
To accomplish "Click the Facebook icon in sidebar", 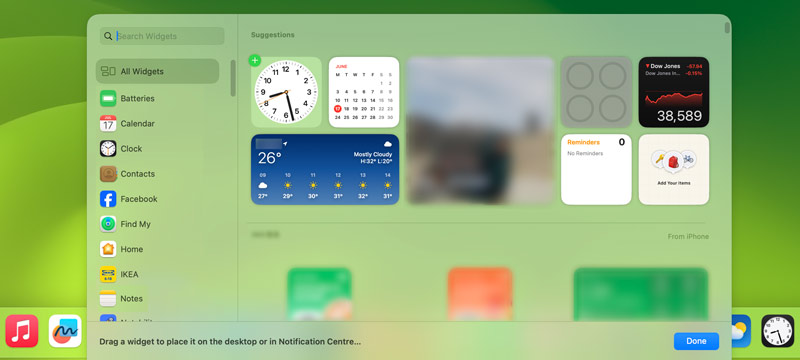I will point(108,199).
